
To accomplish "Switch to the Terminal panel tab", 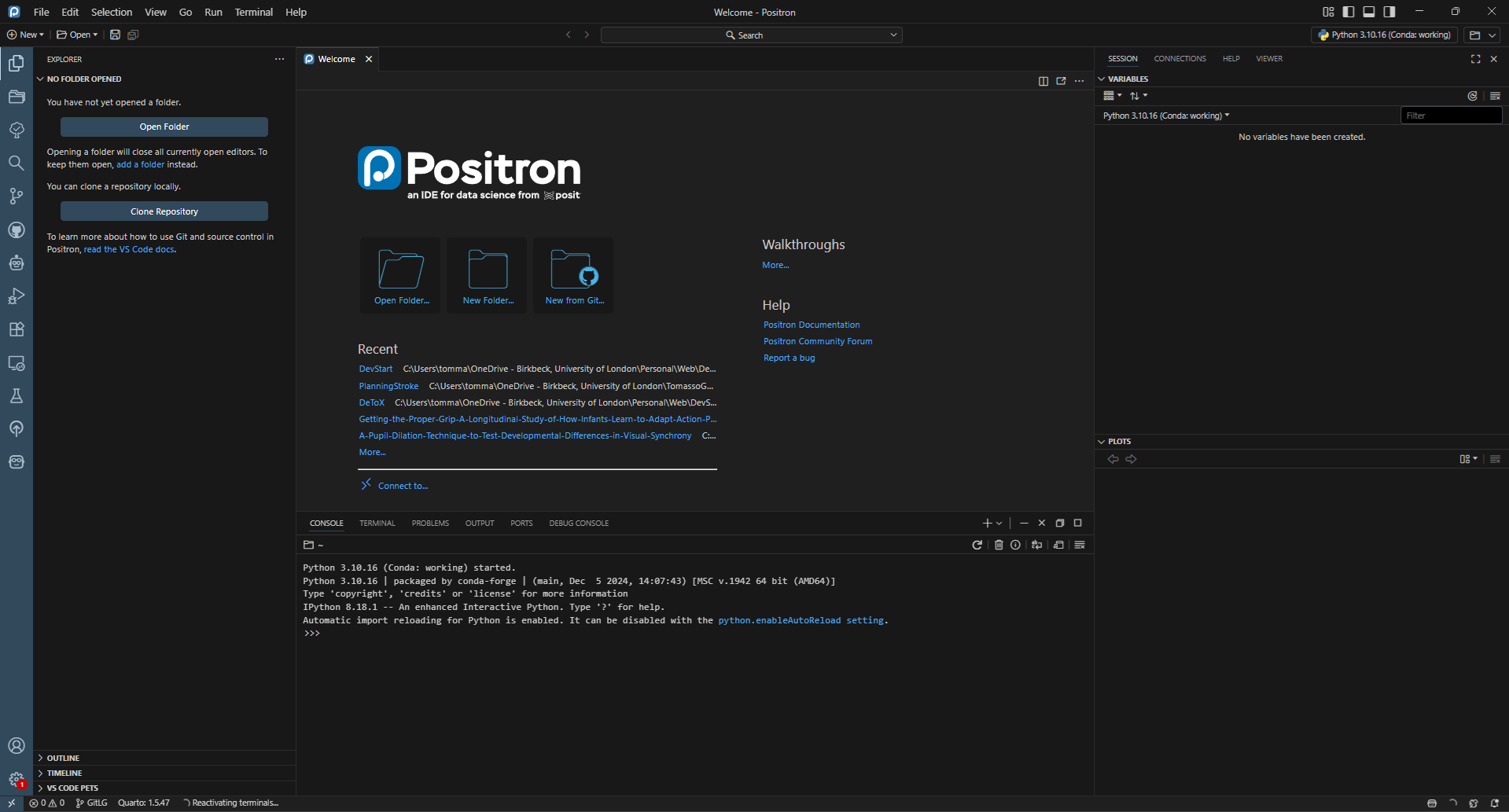I will point(377,523).
